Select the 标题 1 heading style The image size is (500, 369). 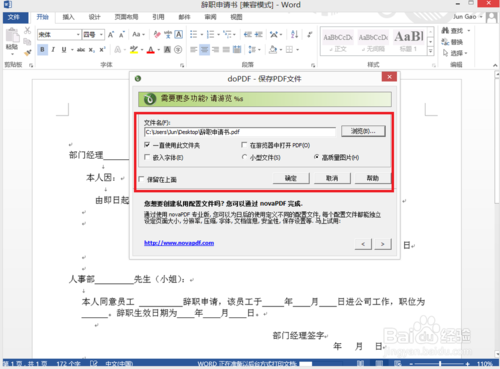pos(409,41)
